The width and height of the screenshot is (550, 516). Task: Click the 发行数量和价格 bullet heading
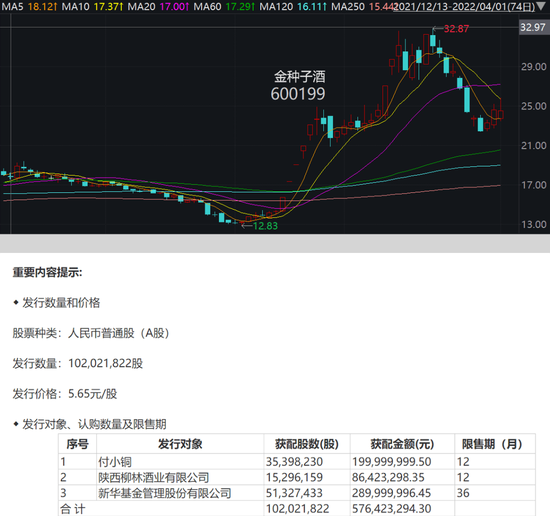(61, 303)
